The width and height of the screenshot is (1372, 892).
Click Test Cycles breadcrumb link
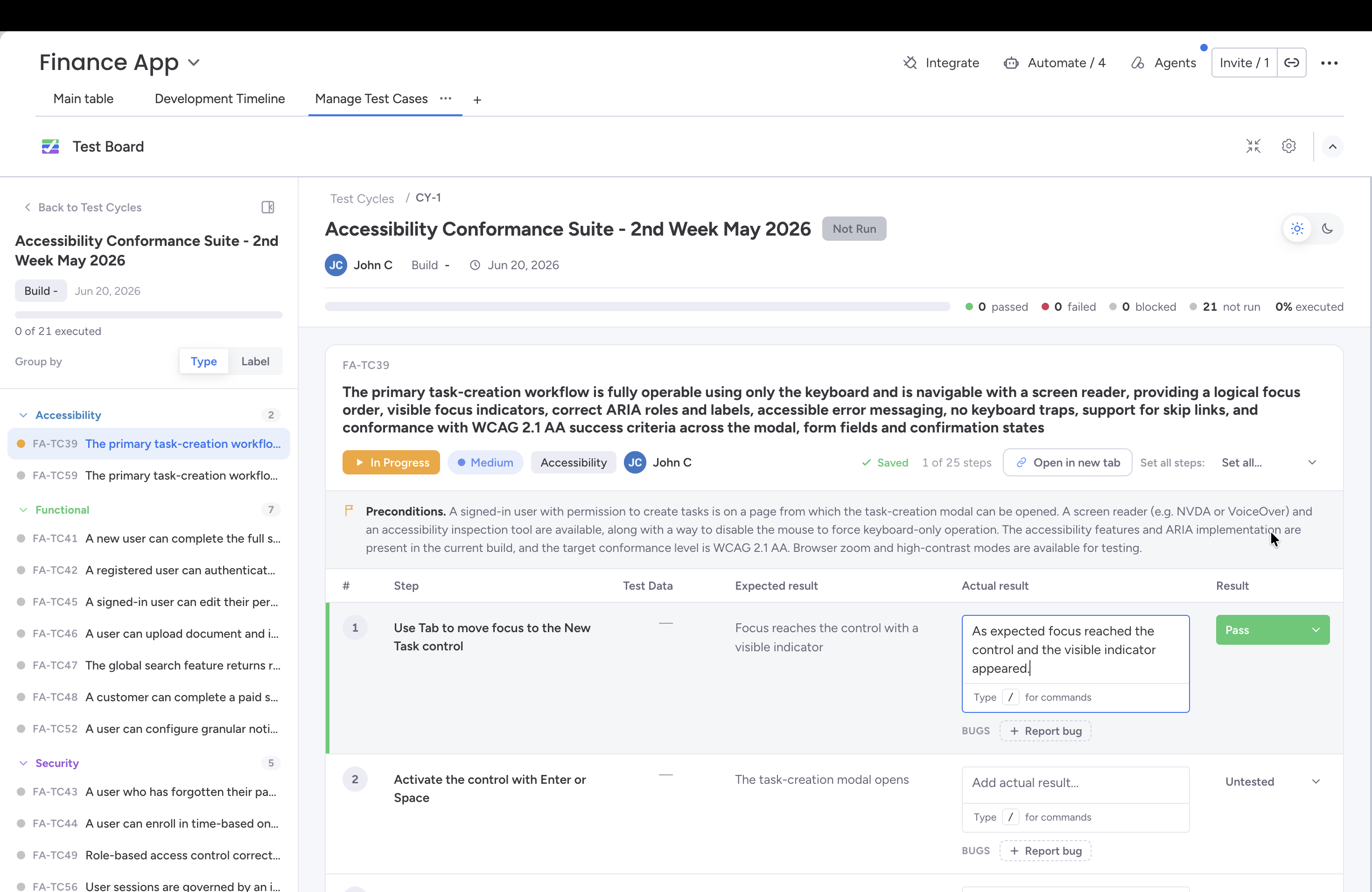pyautogui.click(x=362, y=198)
